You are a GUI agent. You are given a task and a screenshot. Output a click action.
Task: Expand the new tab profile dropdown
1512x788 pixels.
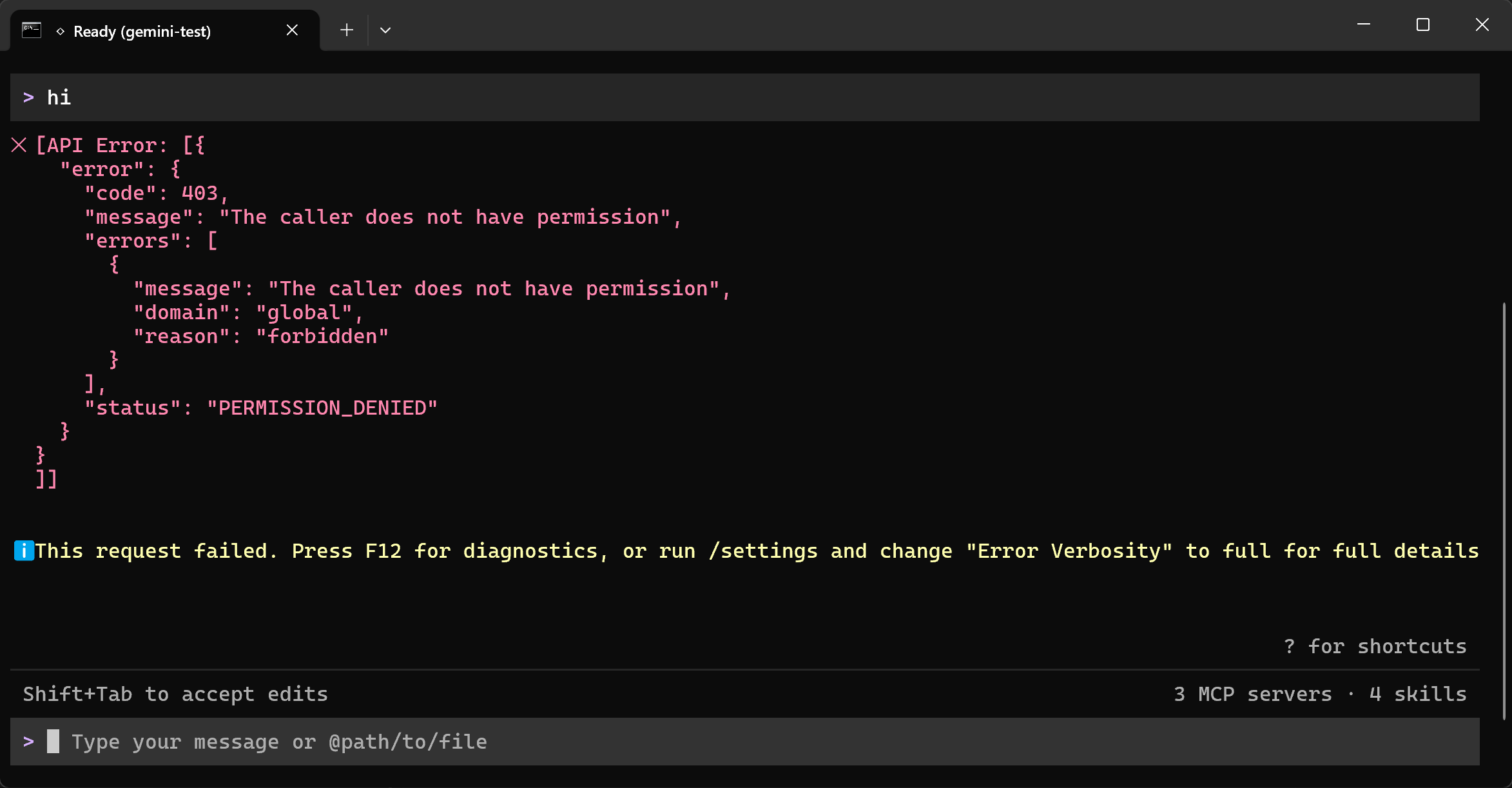(x=385, y=30)
